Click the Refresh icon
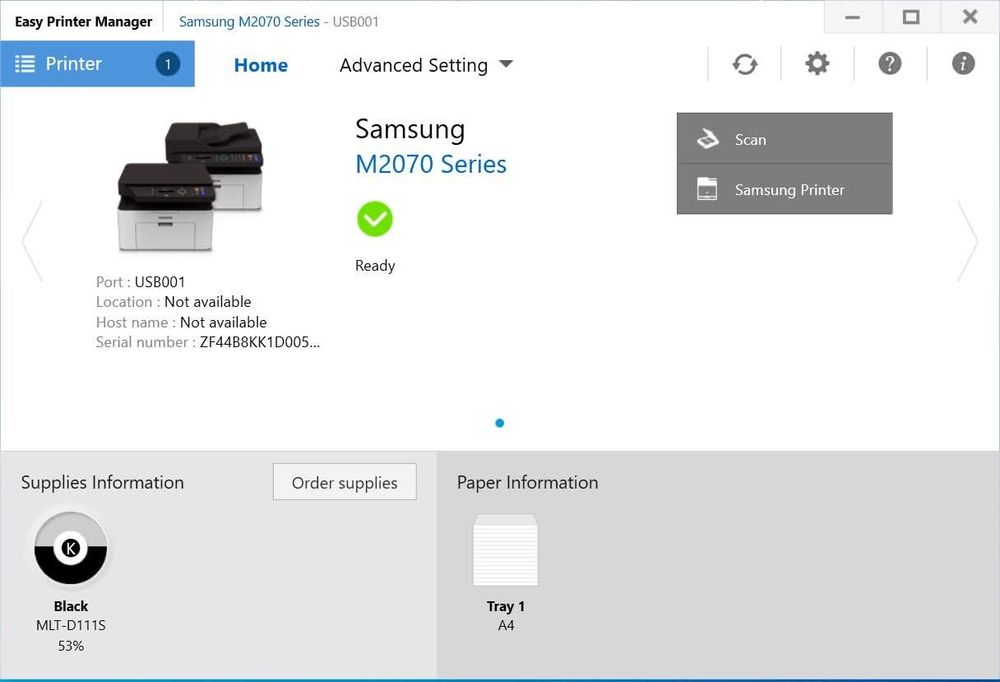Viewport: 1000px width, 682px height. click(x=744, y=64)
